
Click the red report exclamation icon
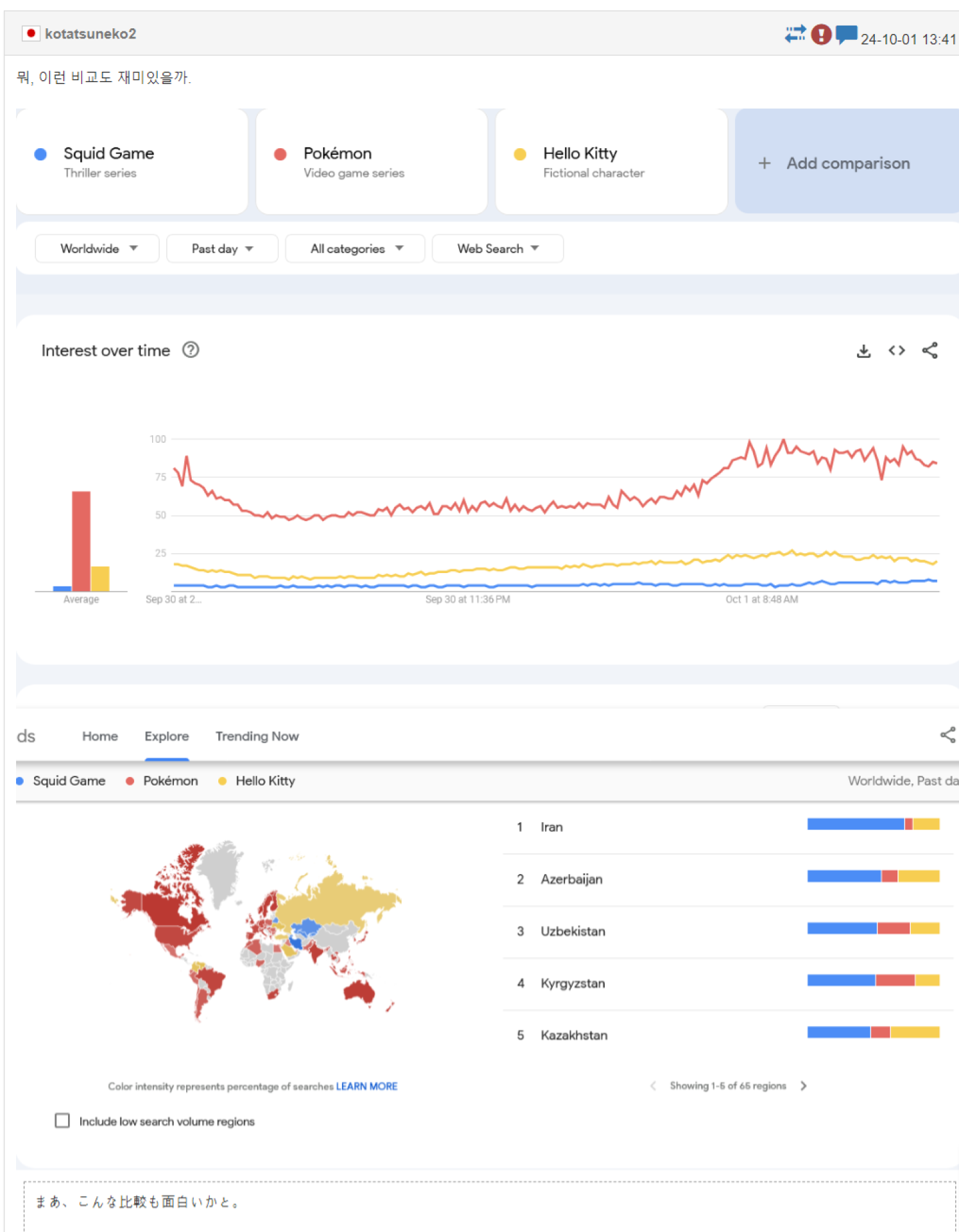821,34
